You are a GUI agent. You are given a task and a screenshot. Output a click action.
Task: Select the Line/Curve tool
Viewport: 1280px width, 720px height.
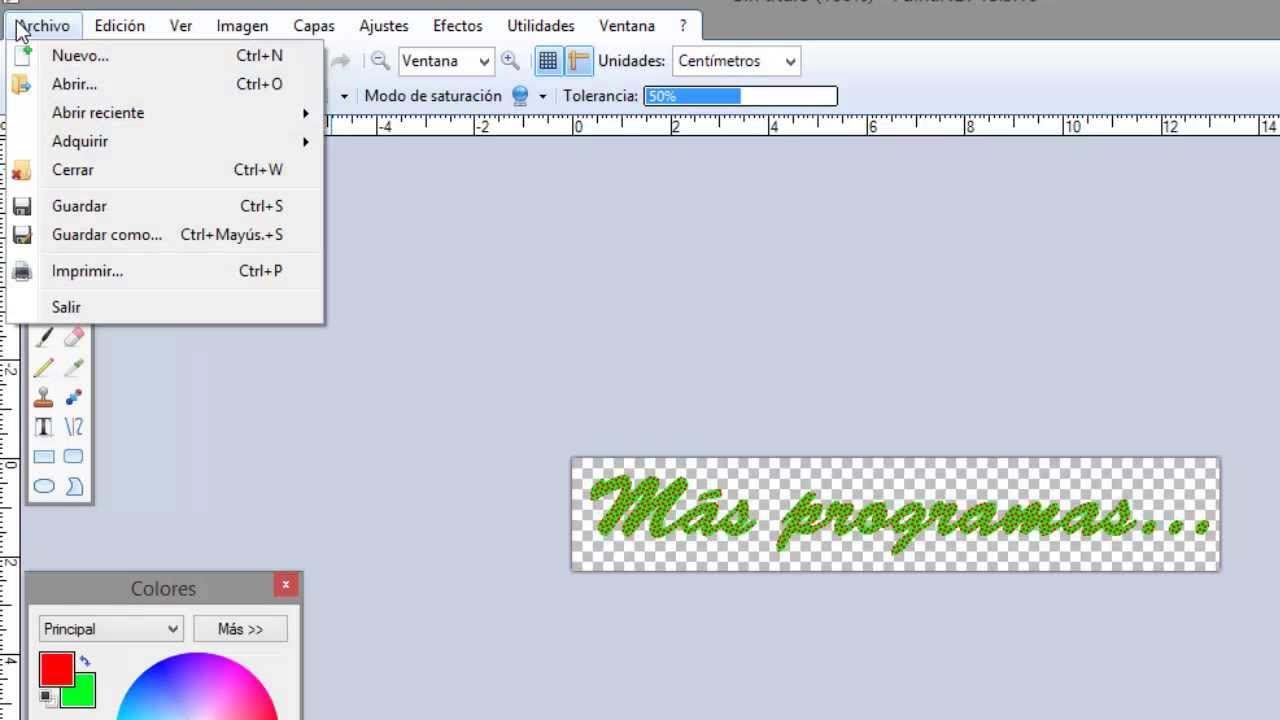point(73,427)
